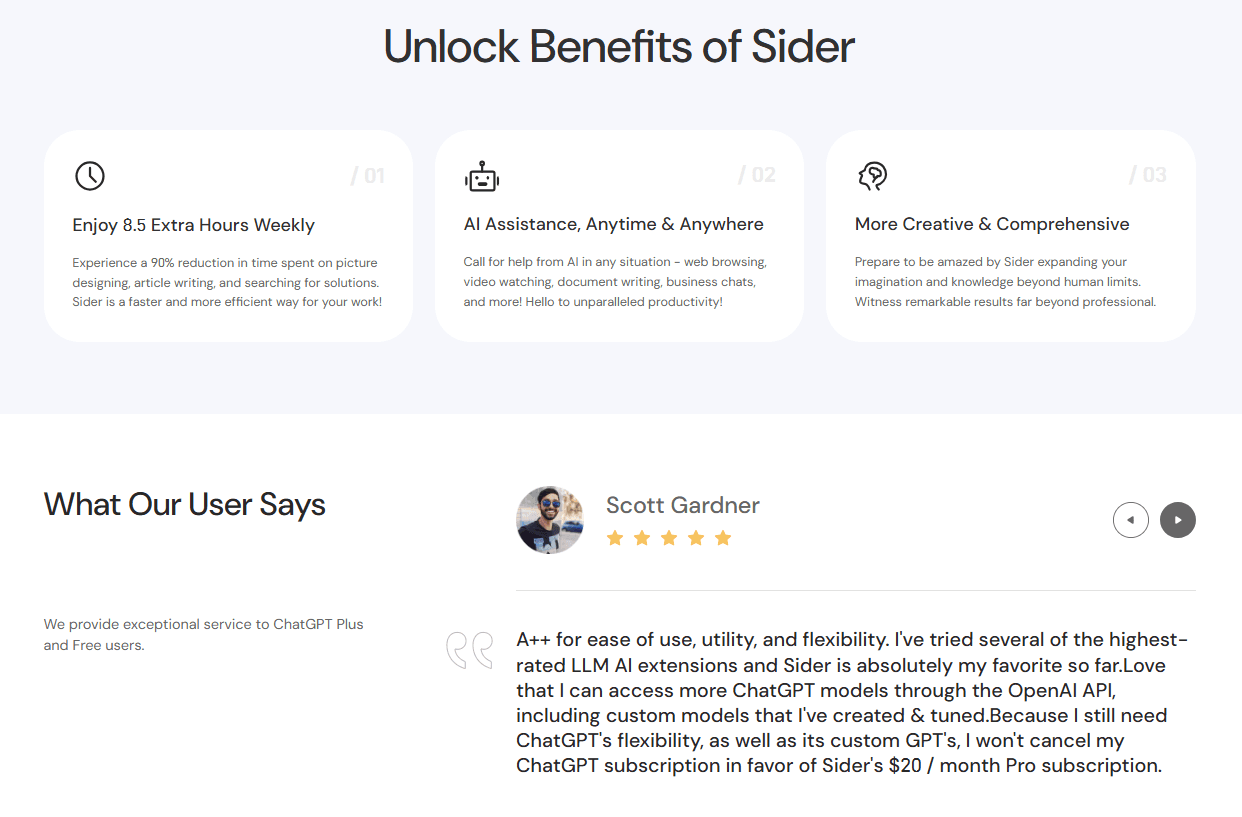
Task: Click the Scott Gardner reviewer name
Action: click(682, 505)
